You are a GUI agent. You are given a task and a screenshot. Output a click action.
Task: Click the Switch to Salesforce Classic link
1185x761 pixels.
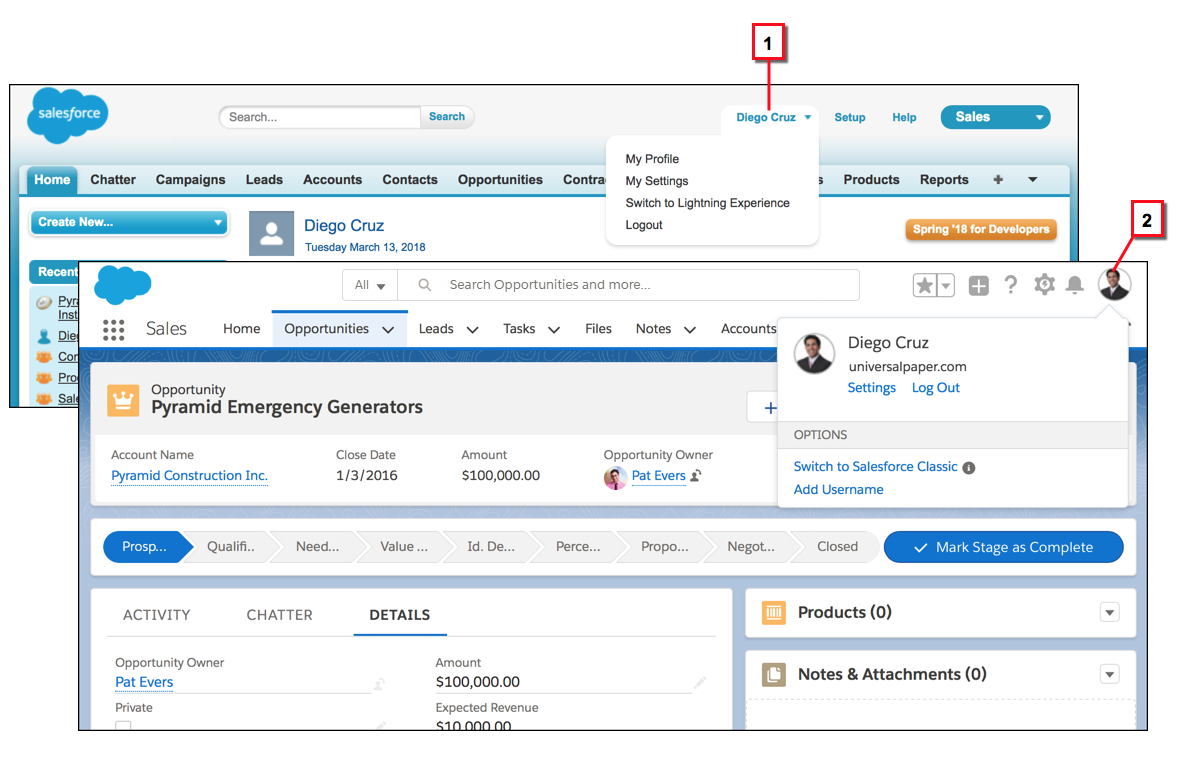tap(875, 466)
